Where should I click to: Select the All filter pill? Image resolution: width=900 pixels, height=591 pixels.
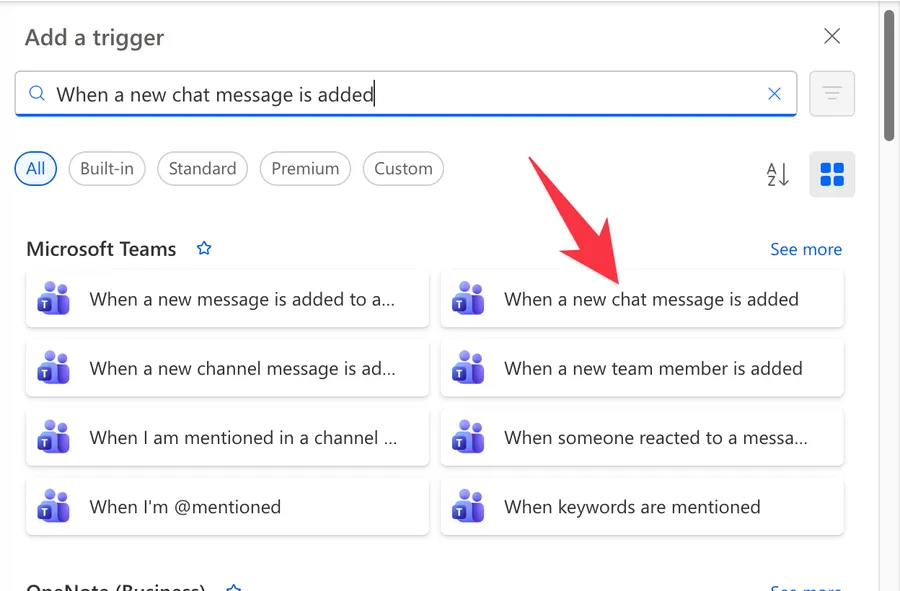(x=36, y=169)
